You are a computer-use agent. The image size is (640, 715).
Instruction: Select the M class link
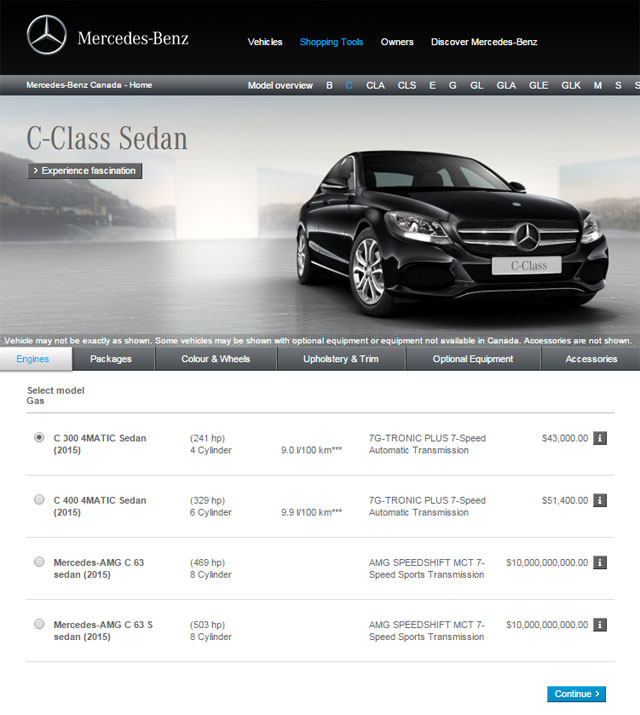[x=598, y=85]
